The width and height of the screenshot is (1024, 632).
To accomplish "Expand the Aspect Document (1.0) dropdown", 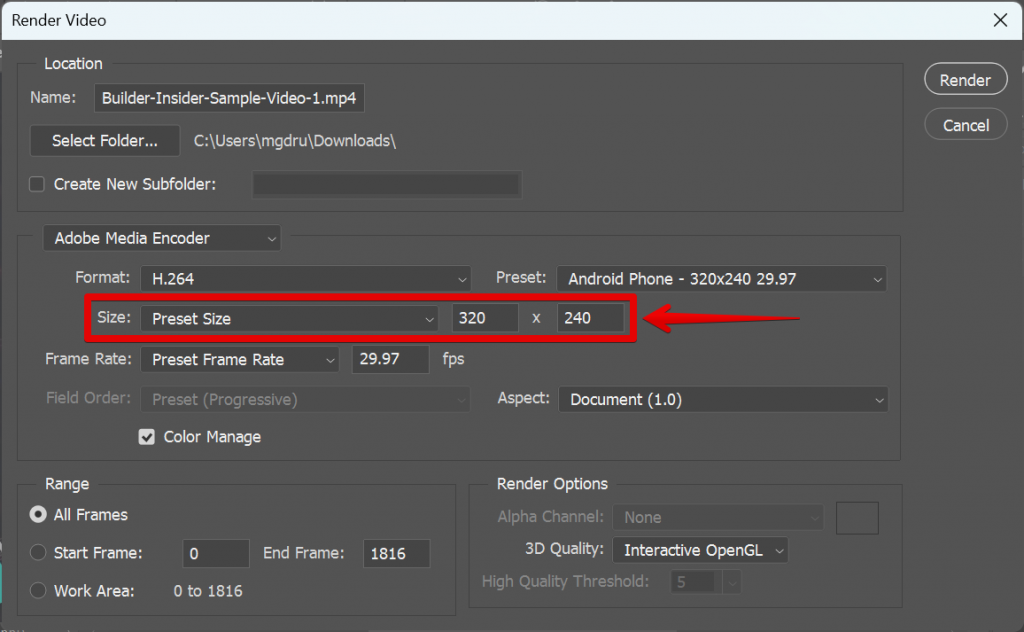I will [722, 399].
